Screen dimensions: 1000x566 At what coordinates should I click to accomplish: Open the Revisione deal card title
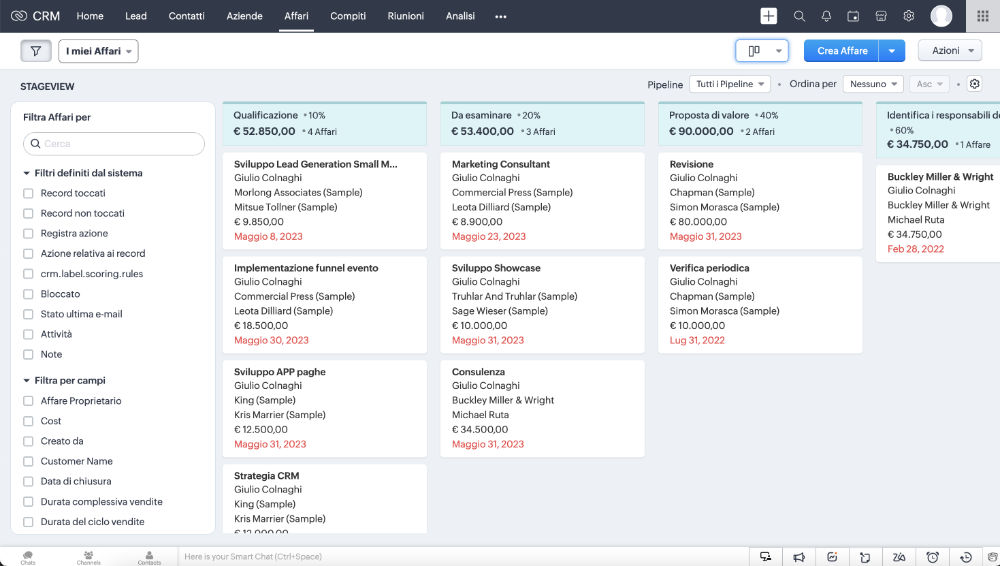tap(691, 164)
